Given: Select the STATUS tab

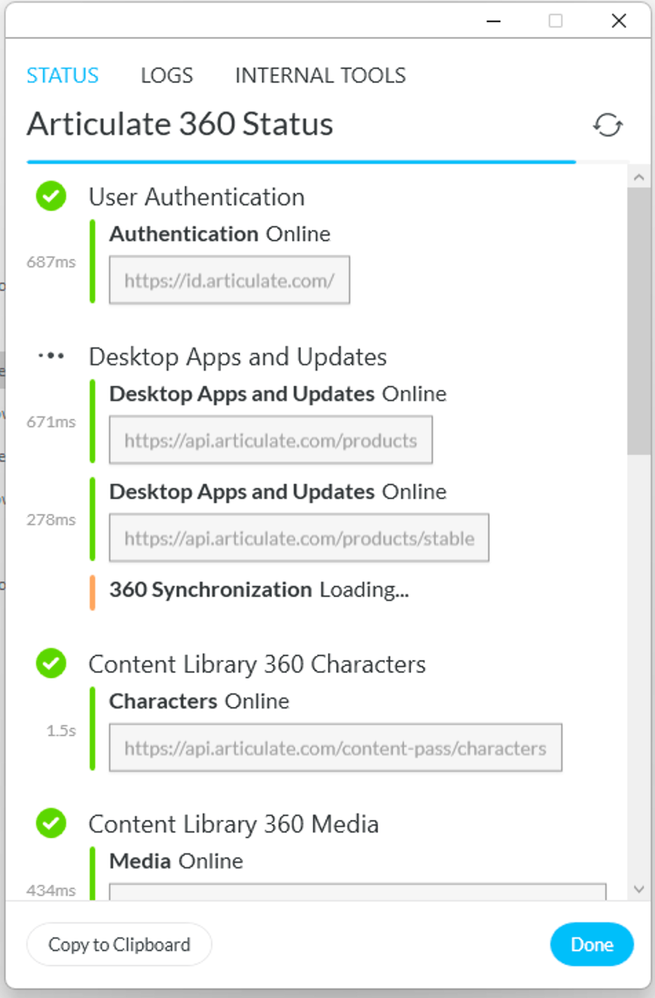Looking at the screenshot, I should click(x=62, y=75).
